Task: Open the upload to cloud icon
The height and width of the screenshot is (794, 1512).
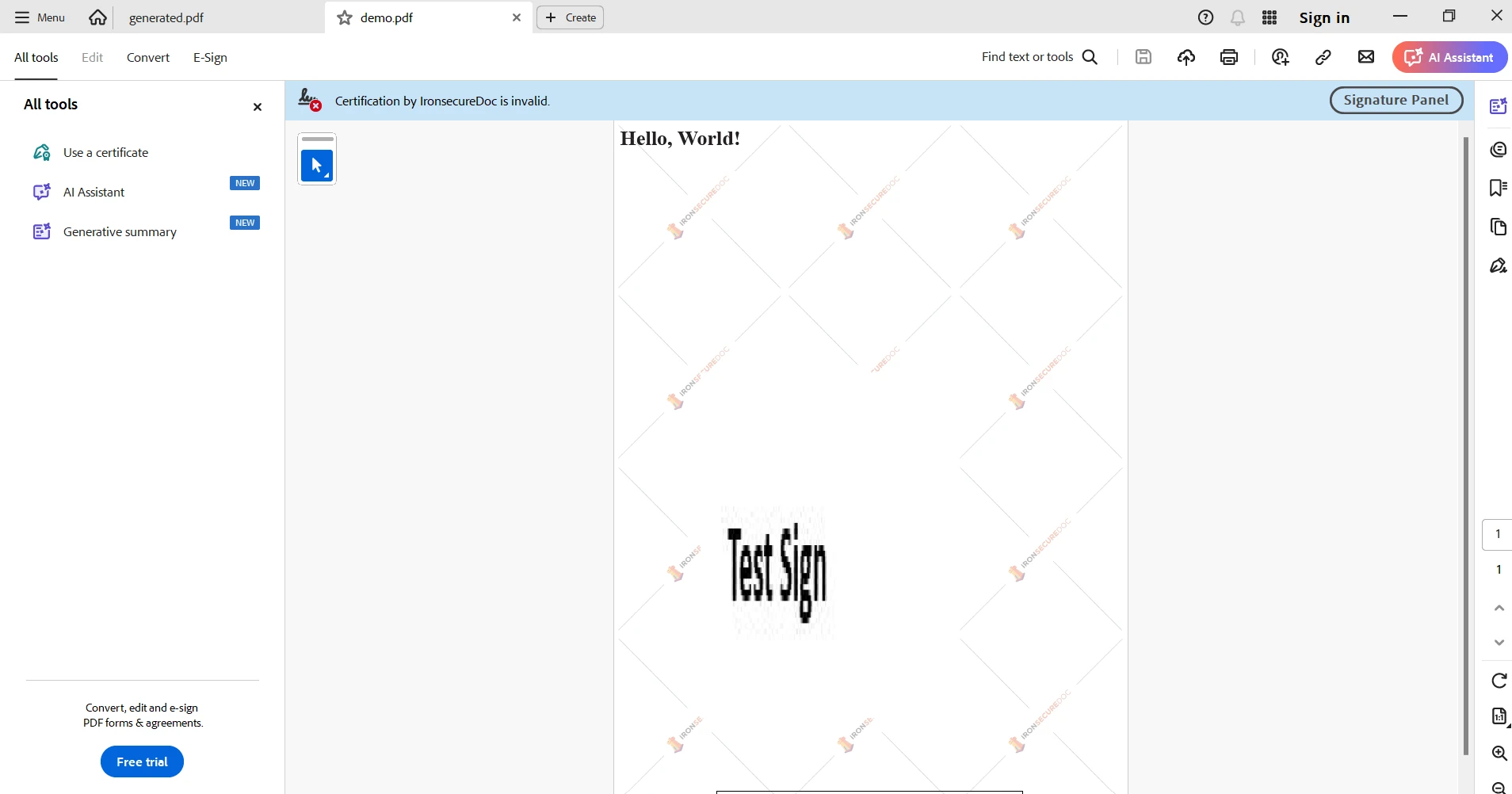Action: pyautogui.click(x=1186, y=57)
